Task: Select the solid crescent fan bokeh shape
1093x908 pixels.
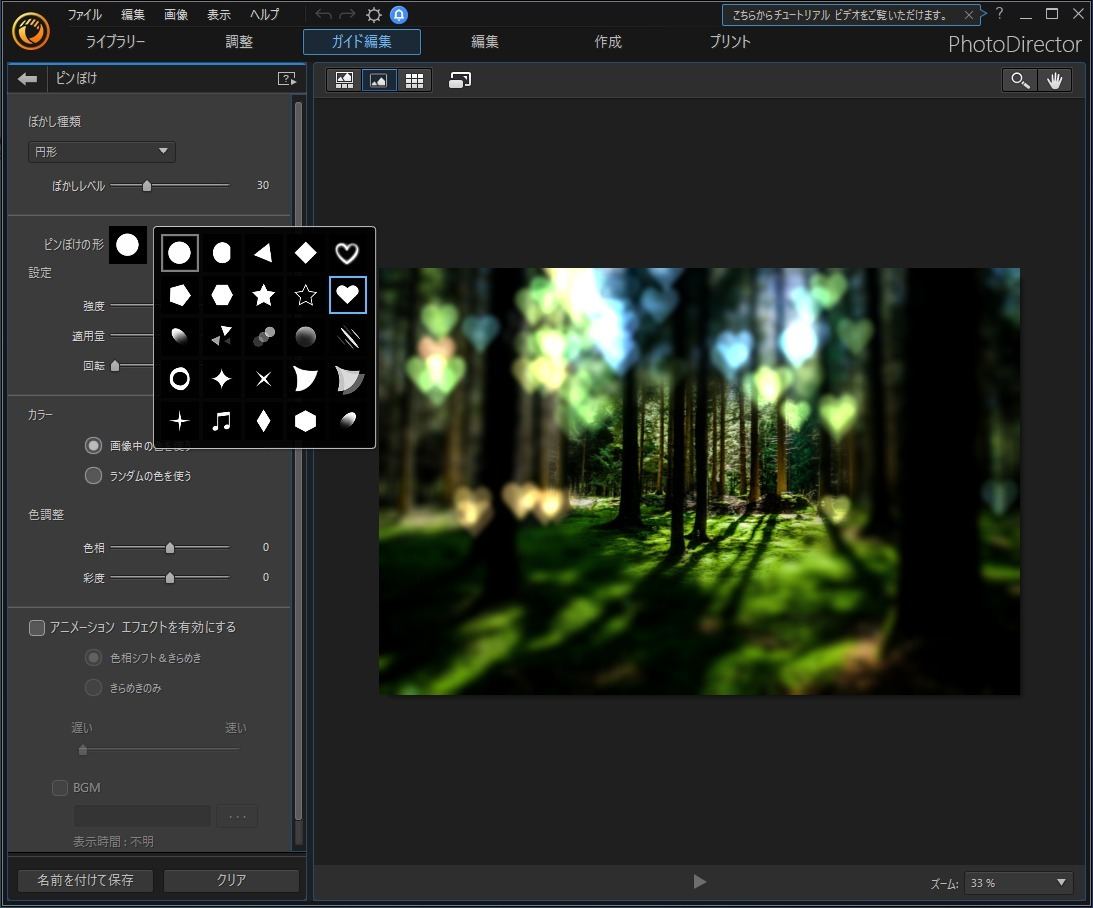Action: [305, 379]
